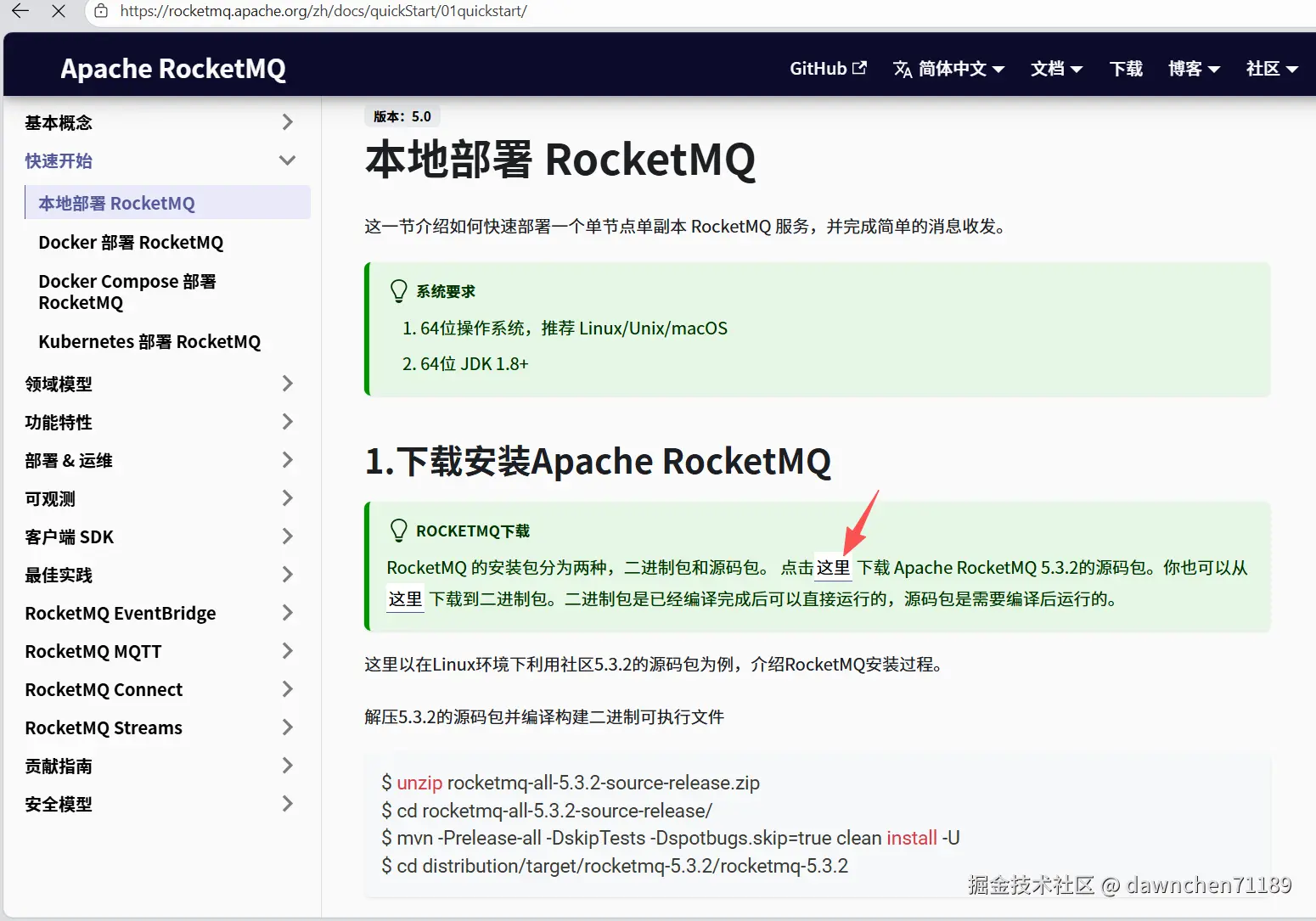Click the 版本: 5.0 version badge
This screenshot has width=1316, height=921.
(402, 116)
